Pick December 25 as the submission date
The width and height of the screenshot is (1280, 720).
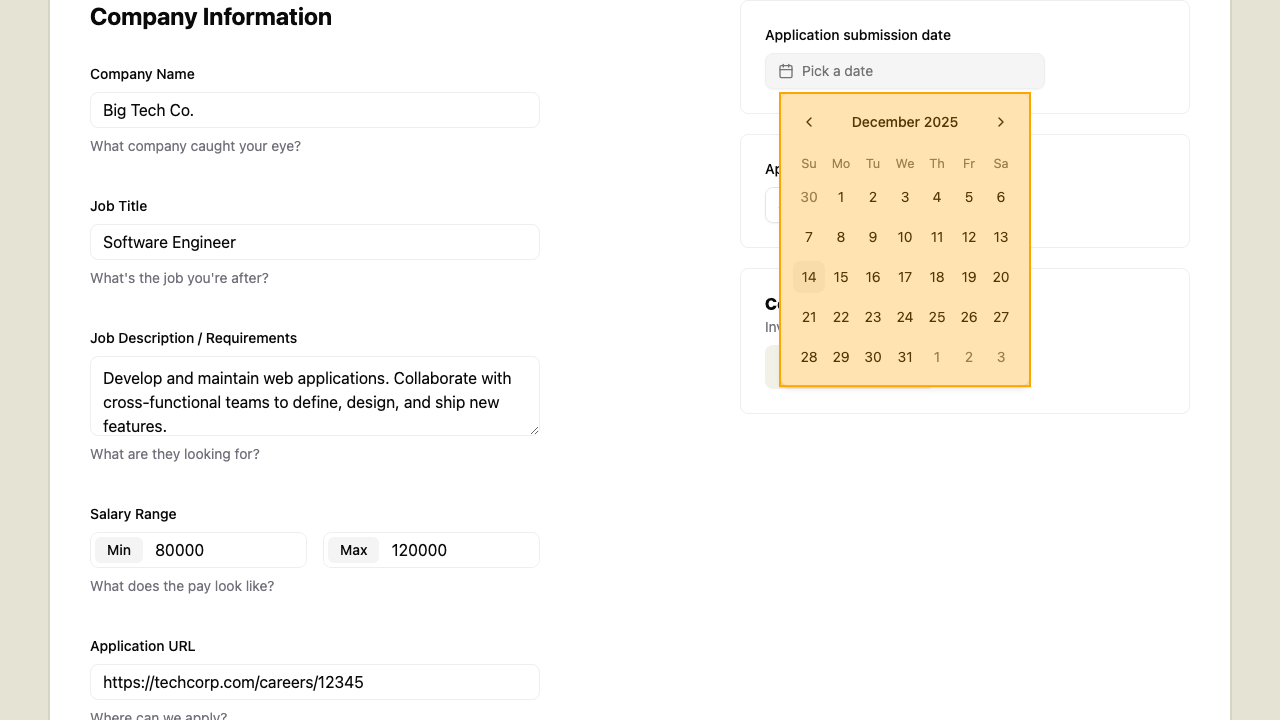point(936,317)
